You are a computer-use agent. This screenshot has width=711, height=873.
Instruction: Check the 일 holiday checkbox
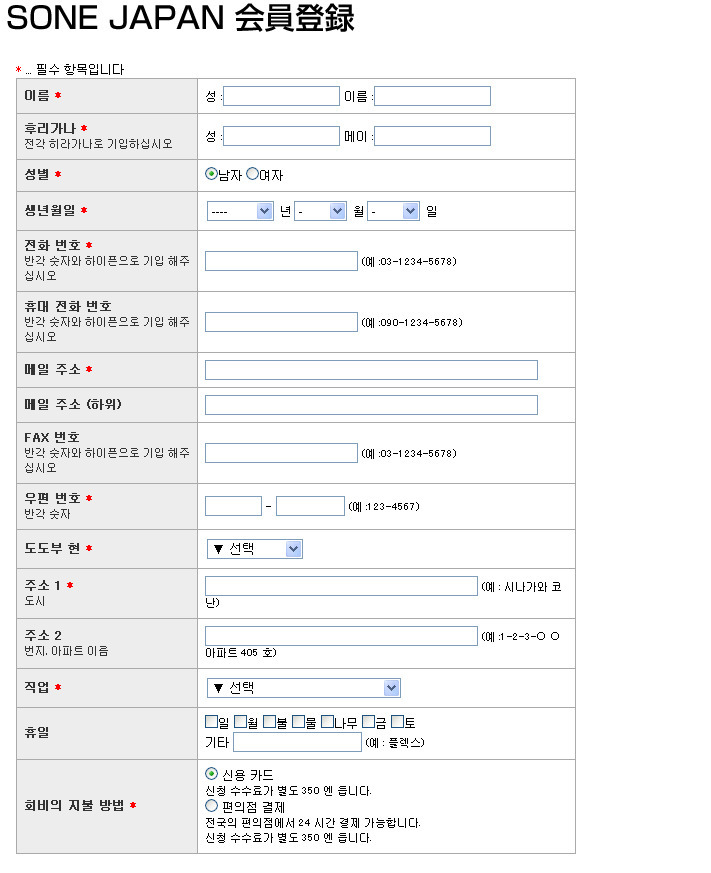211,722
